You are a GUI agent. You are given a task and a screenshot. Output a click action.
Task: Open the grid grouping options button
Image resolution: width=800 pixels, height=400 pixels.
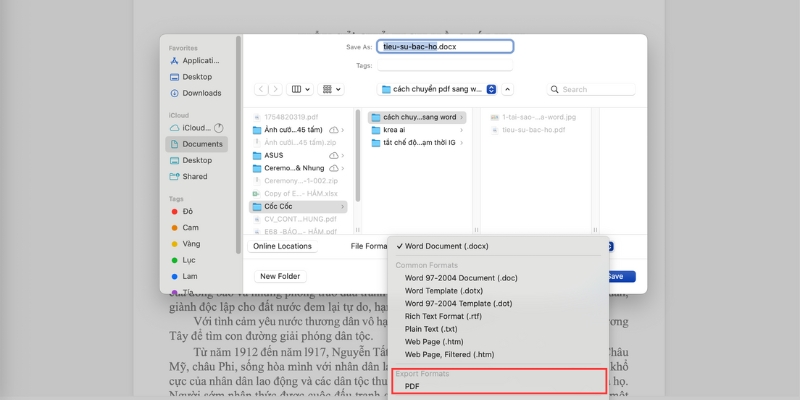(332, 89)
